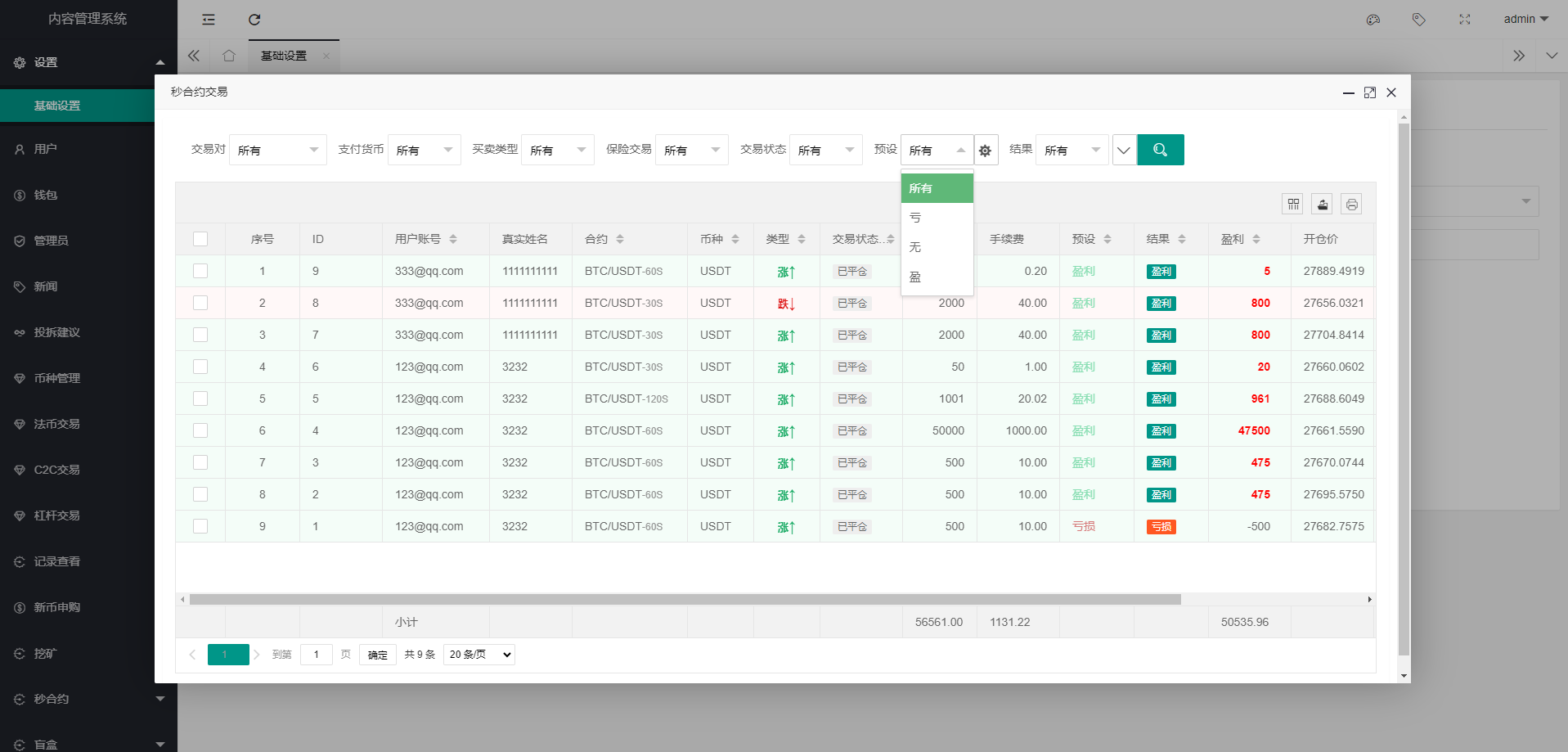Screen dimensions: 1568x752
Task: Click the page number jump input
Action: [x=317, y=655]
